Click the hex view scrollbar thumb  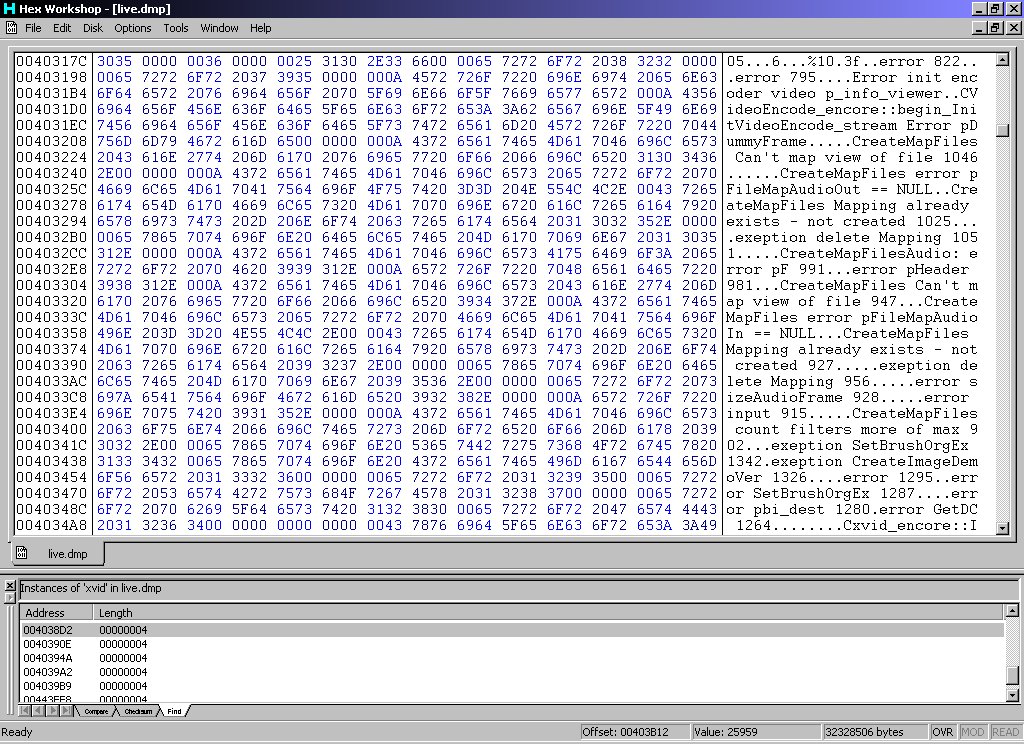pyautogui.click(x=1002, y=129)
